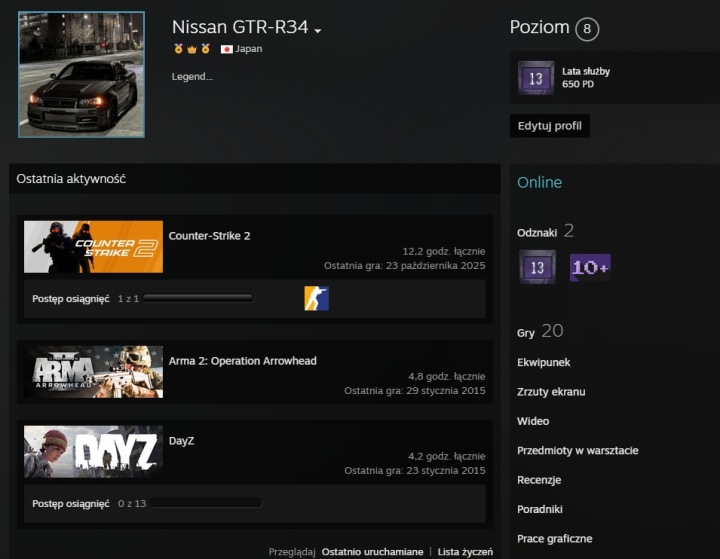Screen dimensions: 720x559
Task: Click the DayZ achievement progress bar
Action: 205,503
